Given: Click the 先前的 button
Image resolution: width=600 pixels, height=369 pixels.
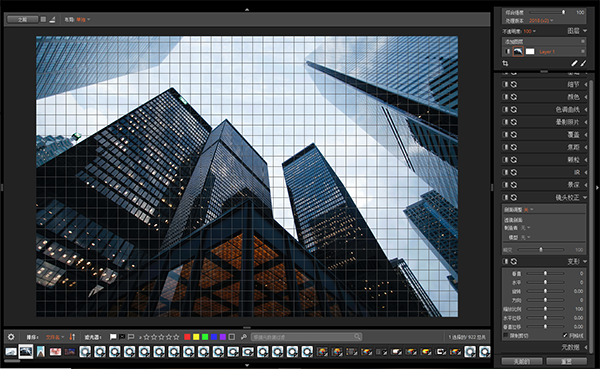Looking at the screenshot, I should point(522,361).
